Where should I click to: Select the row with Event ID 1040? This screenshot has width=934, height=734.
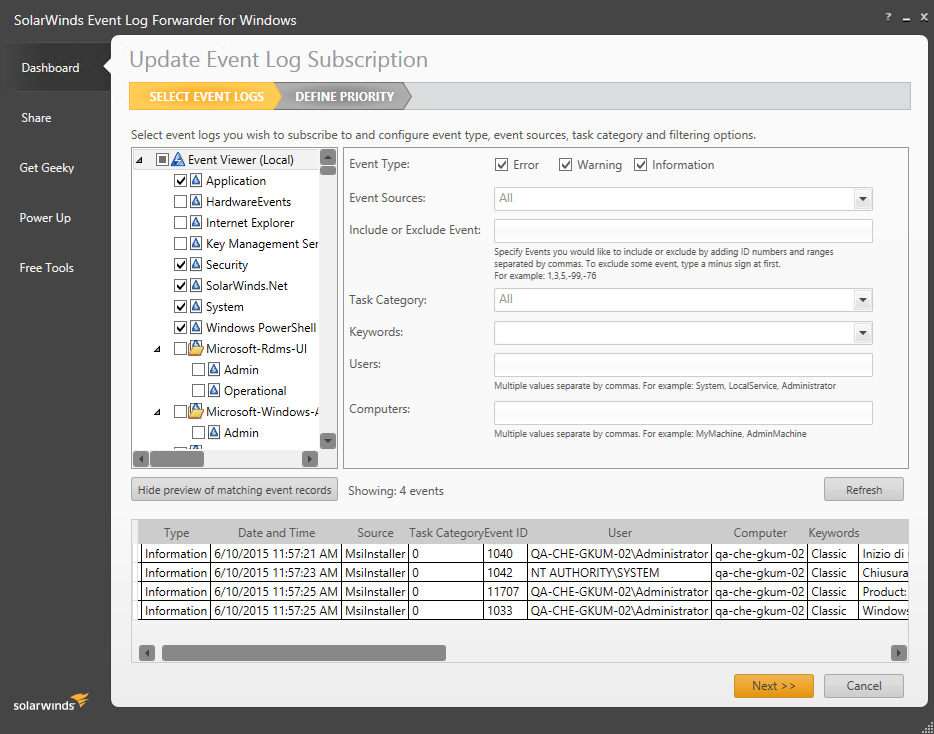(523, 553)
